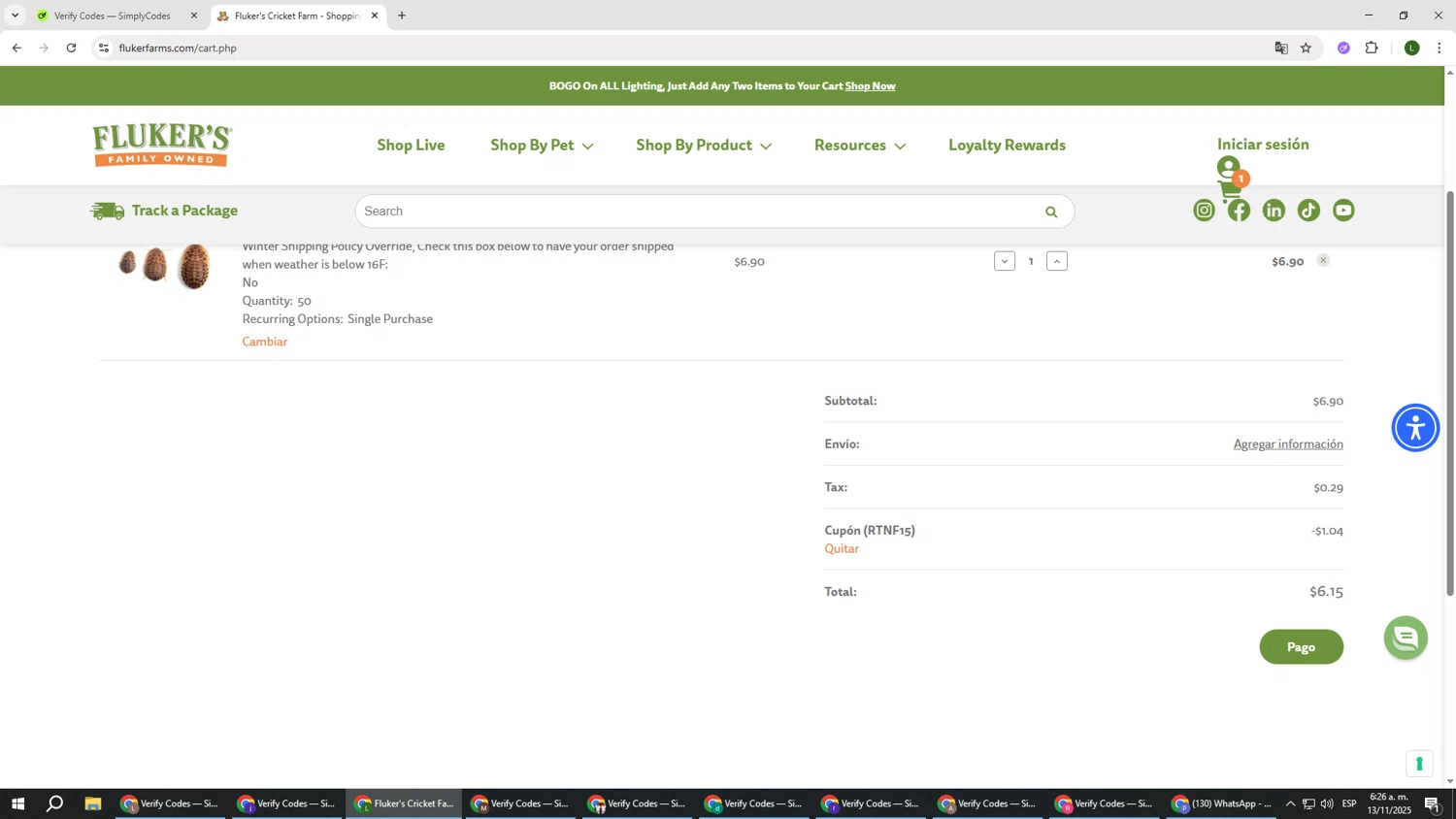Click the tax amount $0.29
The image size is (1456, 819).
coord(1328,487)
